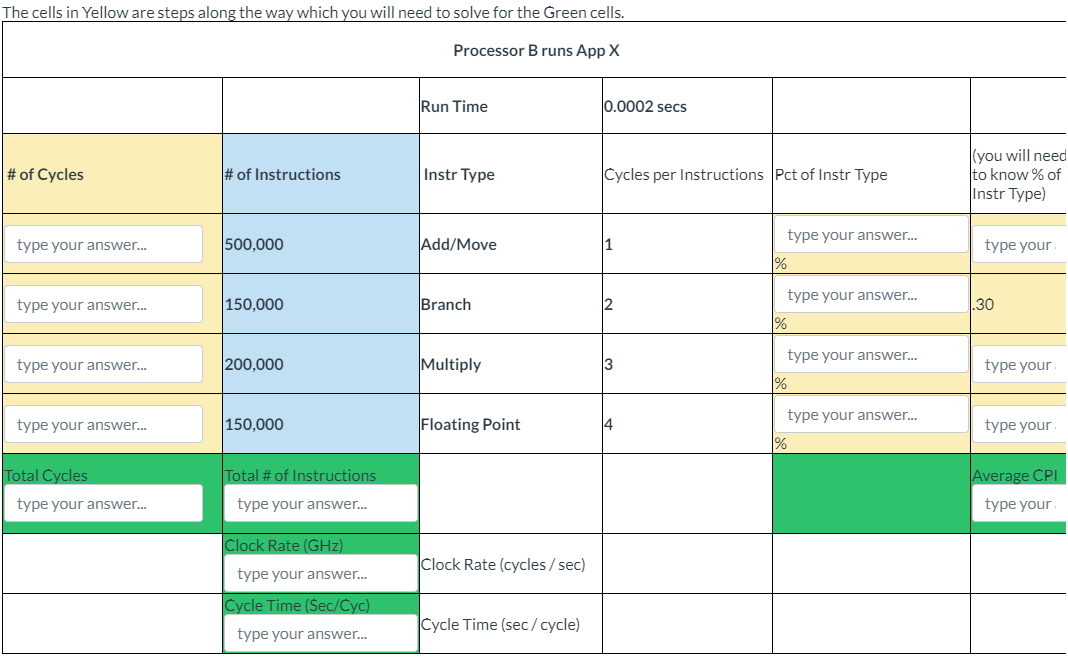Click the Branch # of Cycles input
Viewport: 1068px width, 657px height.
[104, 304]
